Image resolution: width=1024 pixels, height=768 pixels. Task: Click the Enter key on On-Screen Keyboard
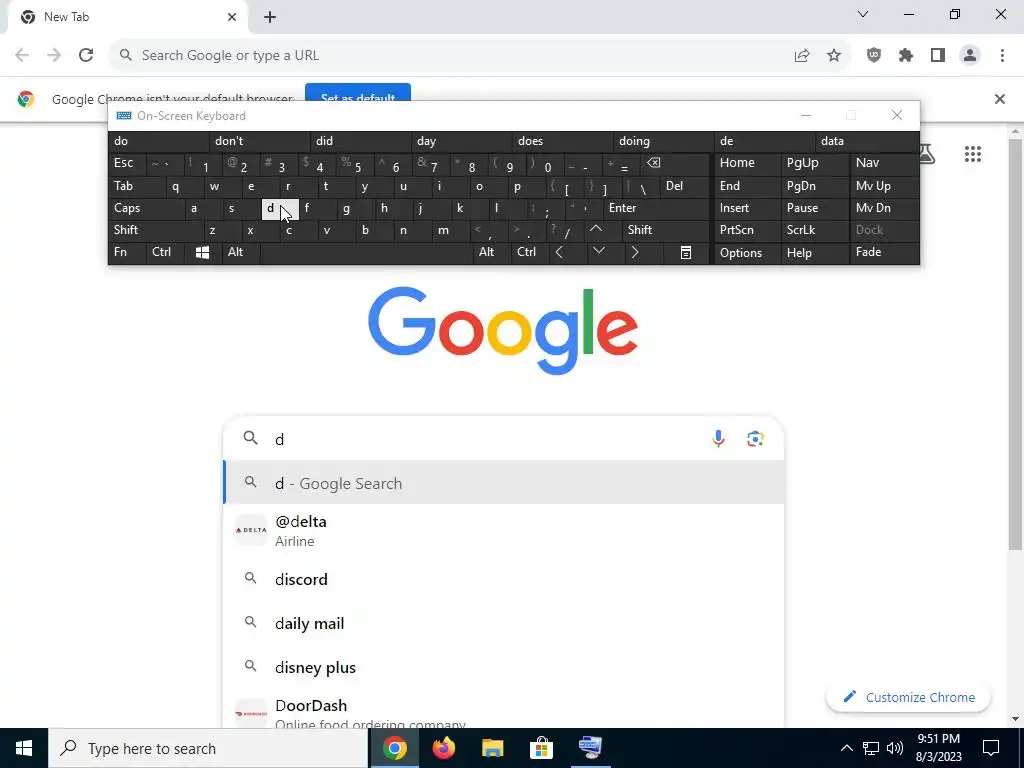(656, 208)
